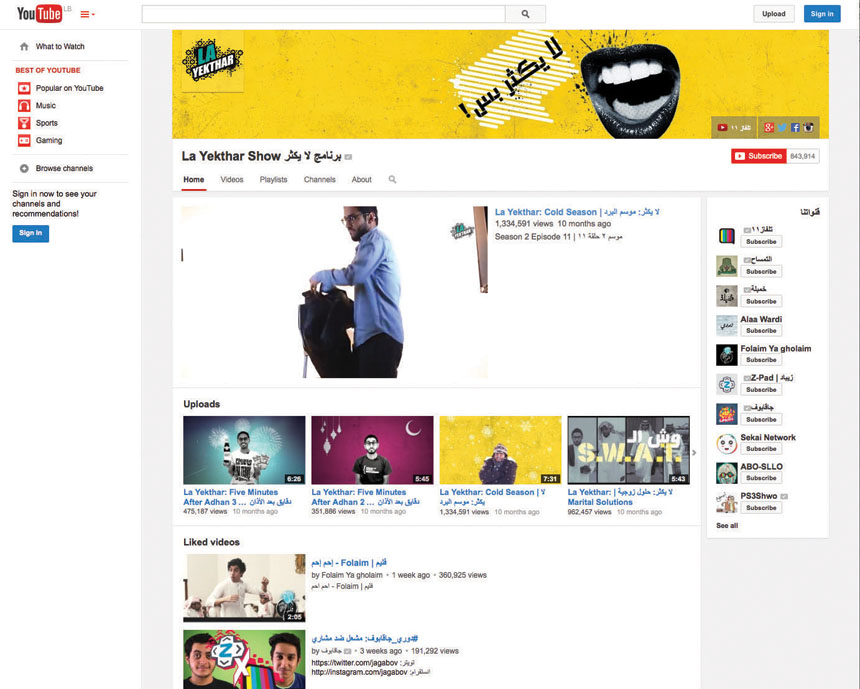
Task: Search this channel using the magnifier icon
Action: tap(392, 180)
